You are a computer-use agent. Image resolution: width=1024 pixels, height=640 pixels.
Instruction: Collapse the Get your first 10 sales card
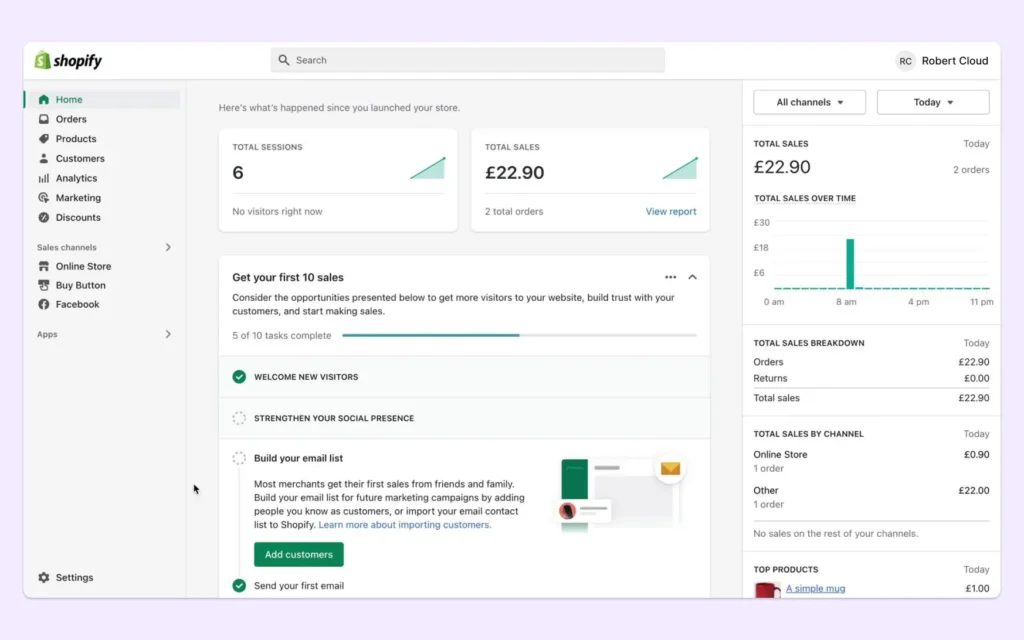[x=692, y=277]
